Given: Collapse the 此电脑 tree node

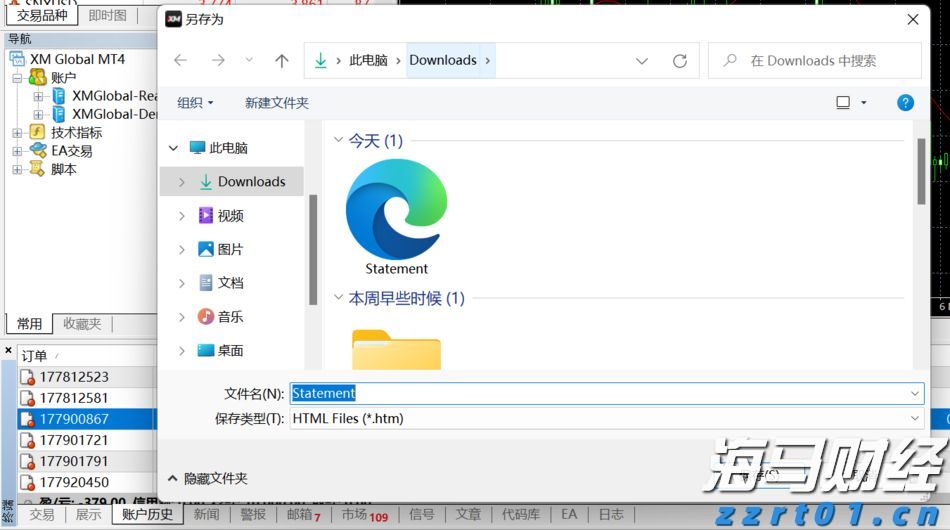Looking at the screenshot, I should tap(174, 148).
